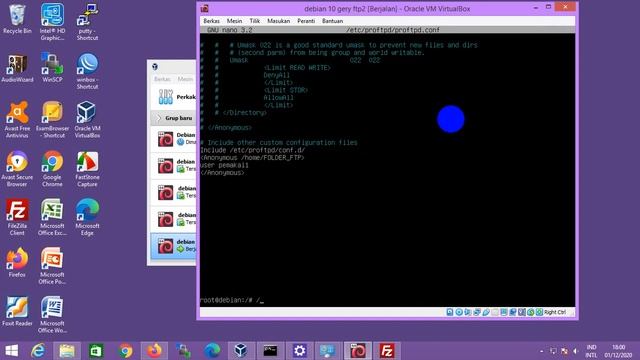Open the Store app from the taskbar

click(96, 351)
